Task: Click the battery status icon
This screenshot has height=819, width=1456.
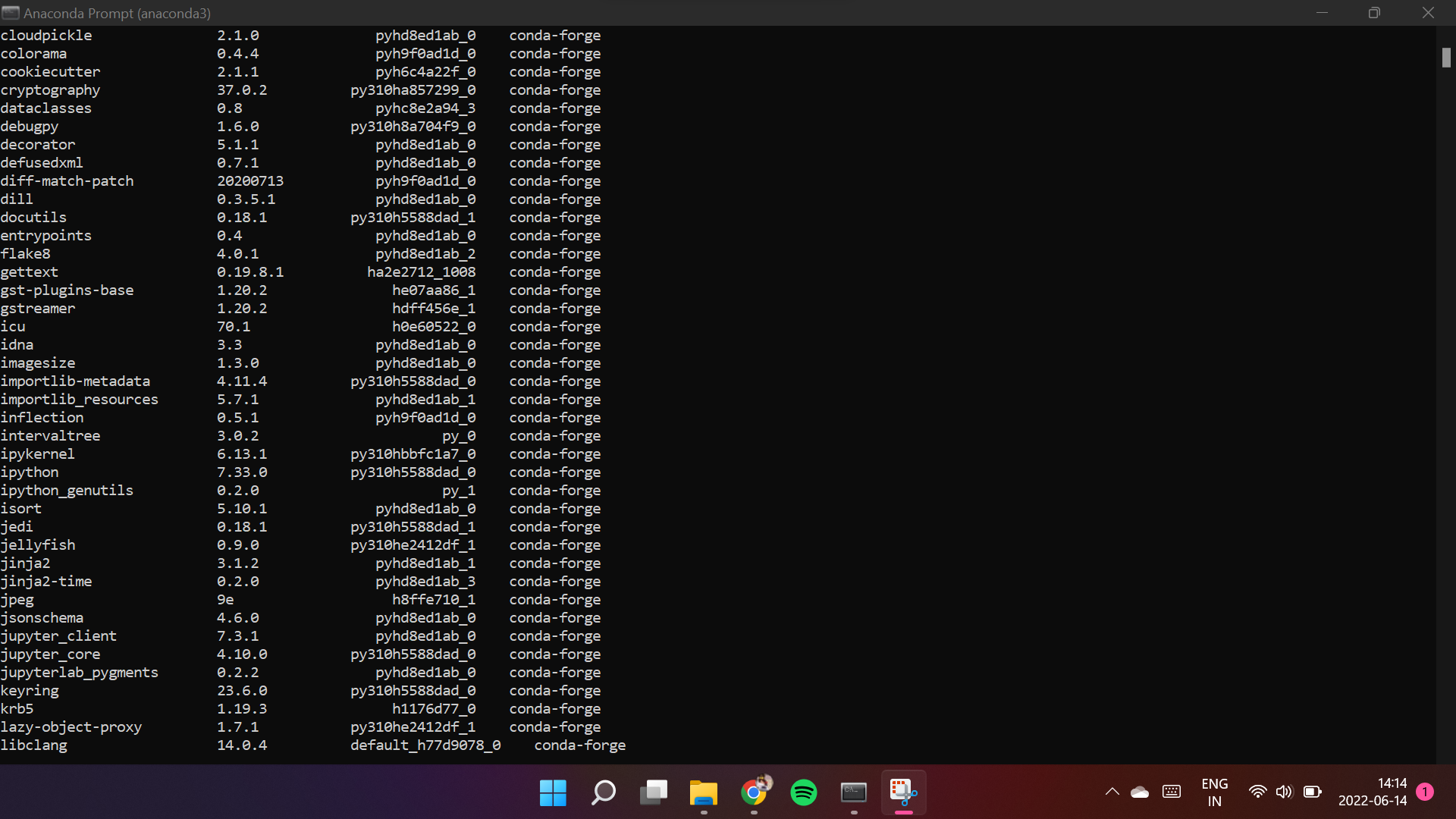Action: [x=1312, y=792]
